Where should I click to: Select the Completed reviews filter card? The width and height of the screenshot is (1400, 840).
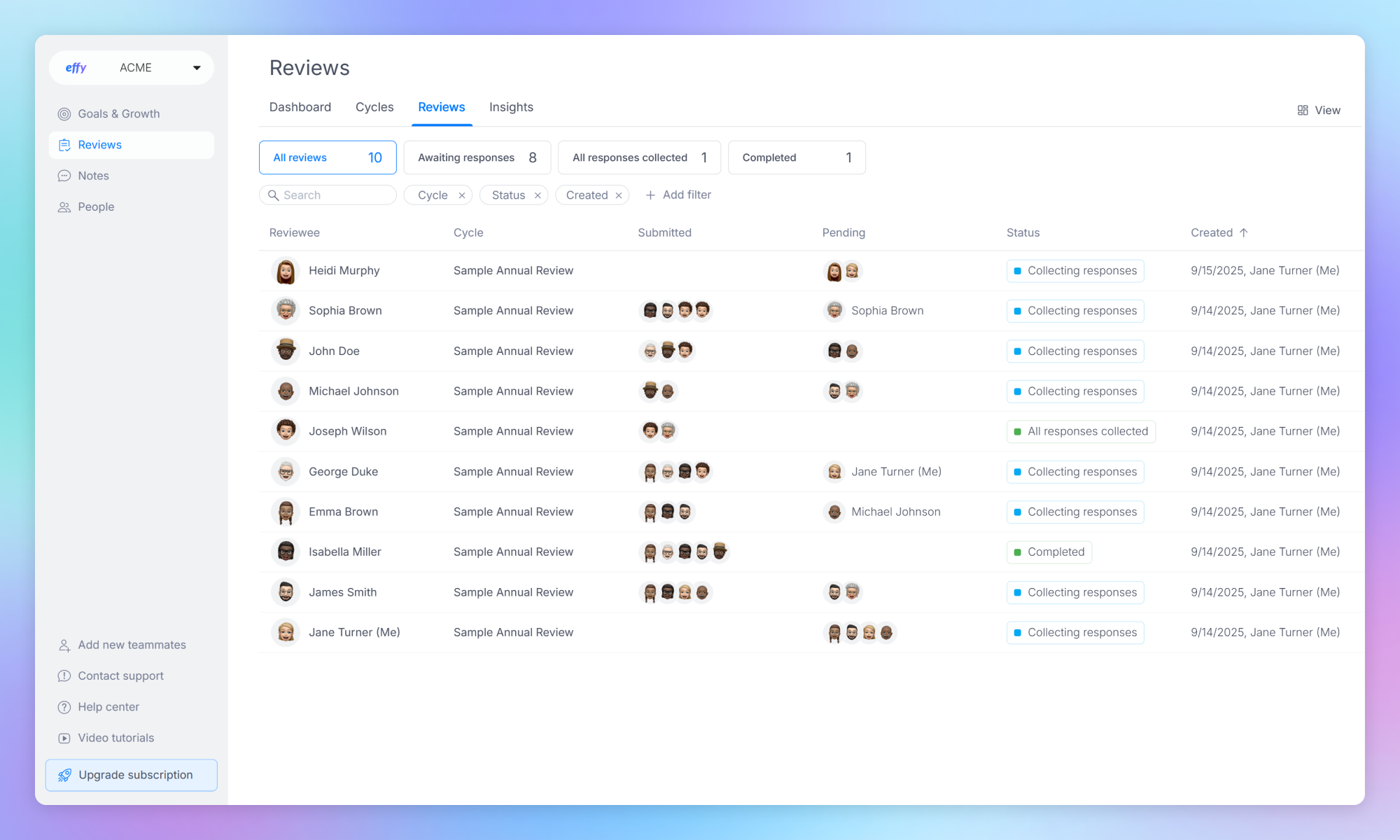(796, 157)
